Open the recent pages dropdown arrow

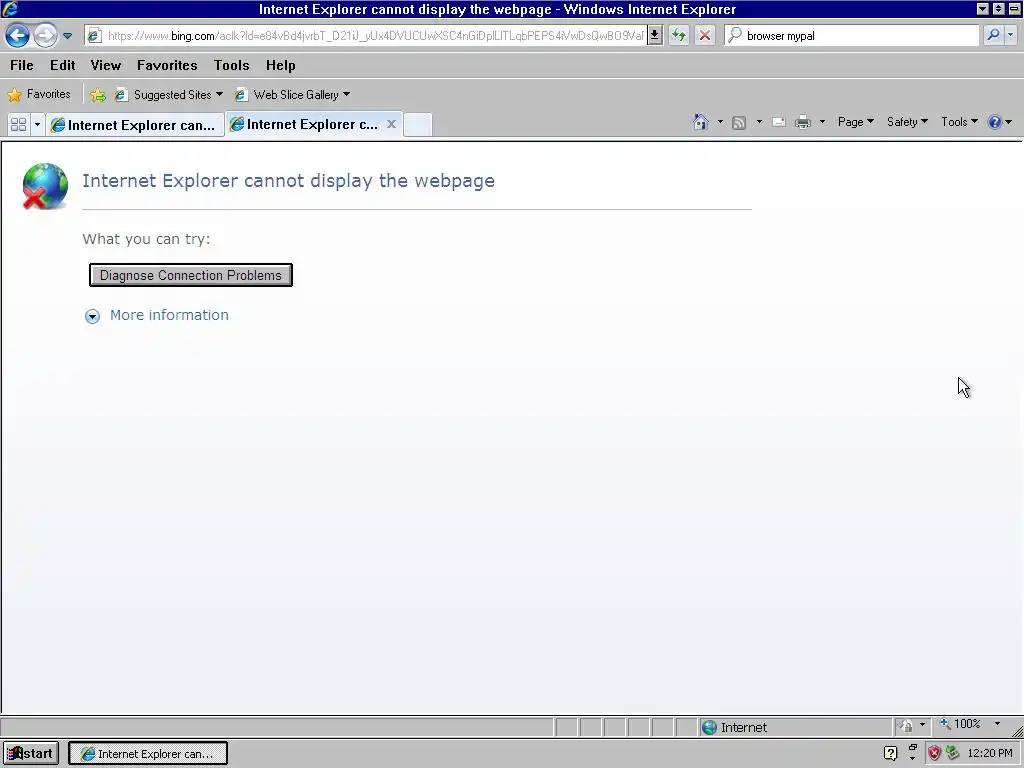[x=67, y=36]
